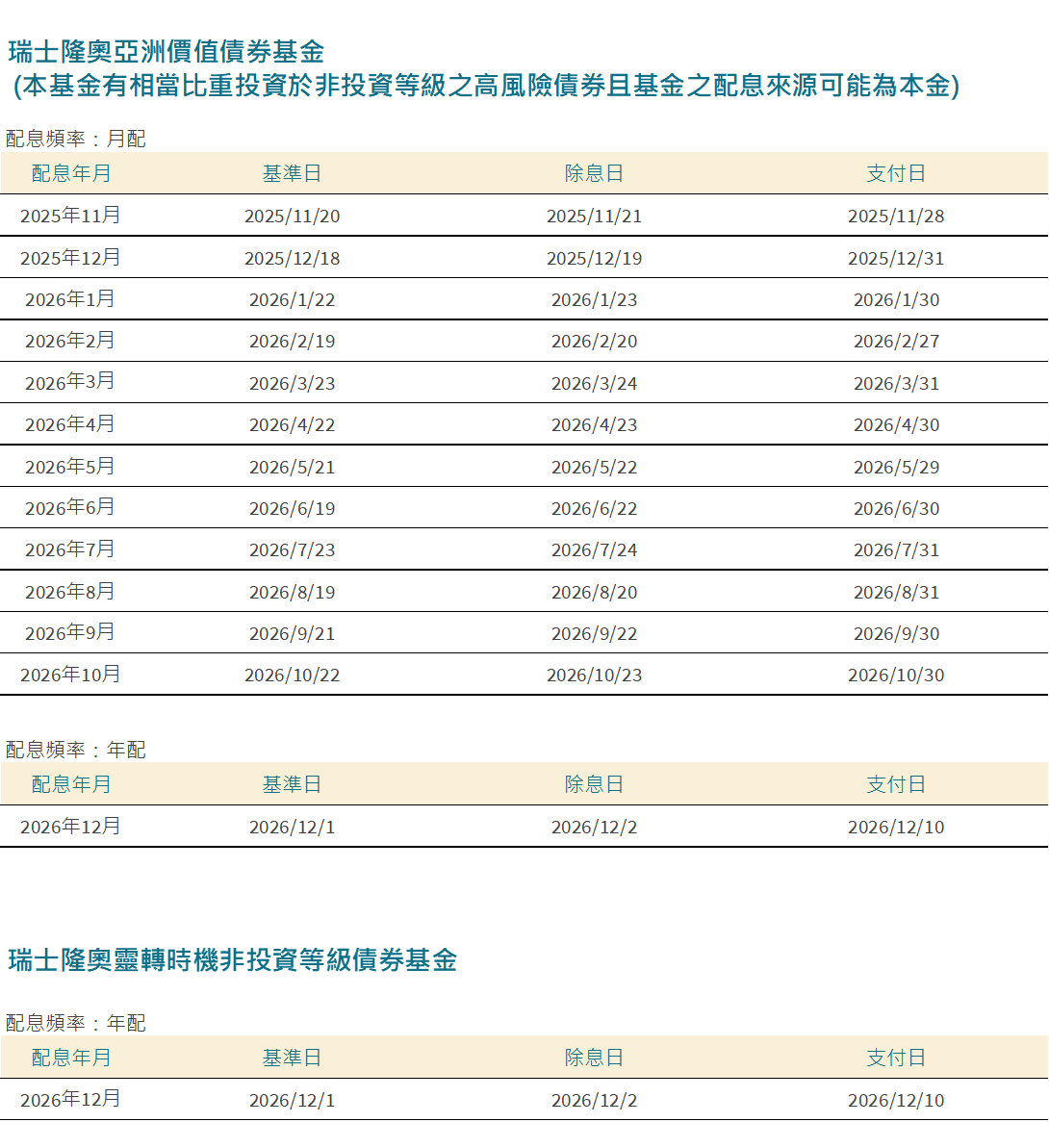Screen dimensions: 1049x1148
Task: Click the 2026/8/19 base date cell
Action: pos(292,592)
